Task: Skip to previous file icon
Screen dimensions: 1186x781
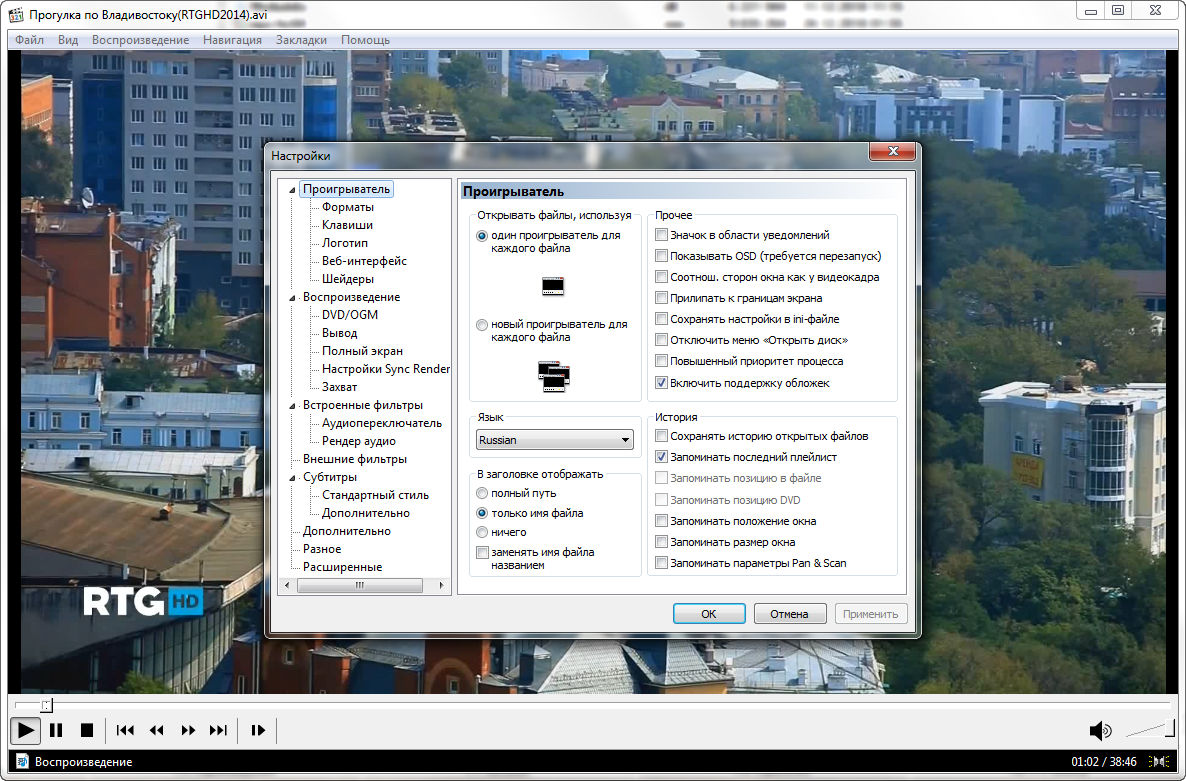Action: pyautogui.click(x=125, y=730)
